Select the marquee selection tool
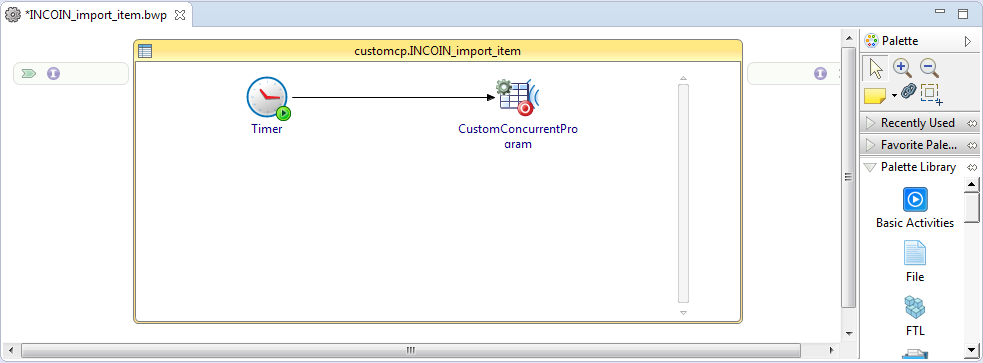 932,94
